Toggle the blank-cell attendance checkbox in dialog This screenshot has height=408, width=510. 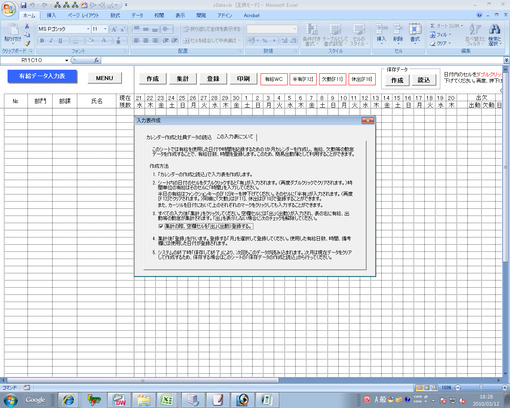tap(161, 226)
